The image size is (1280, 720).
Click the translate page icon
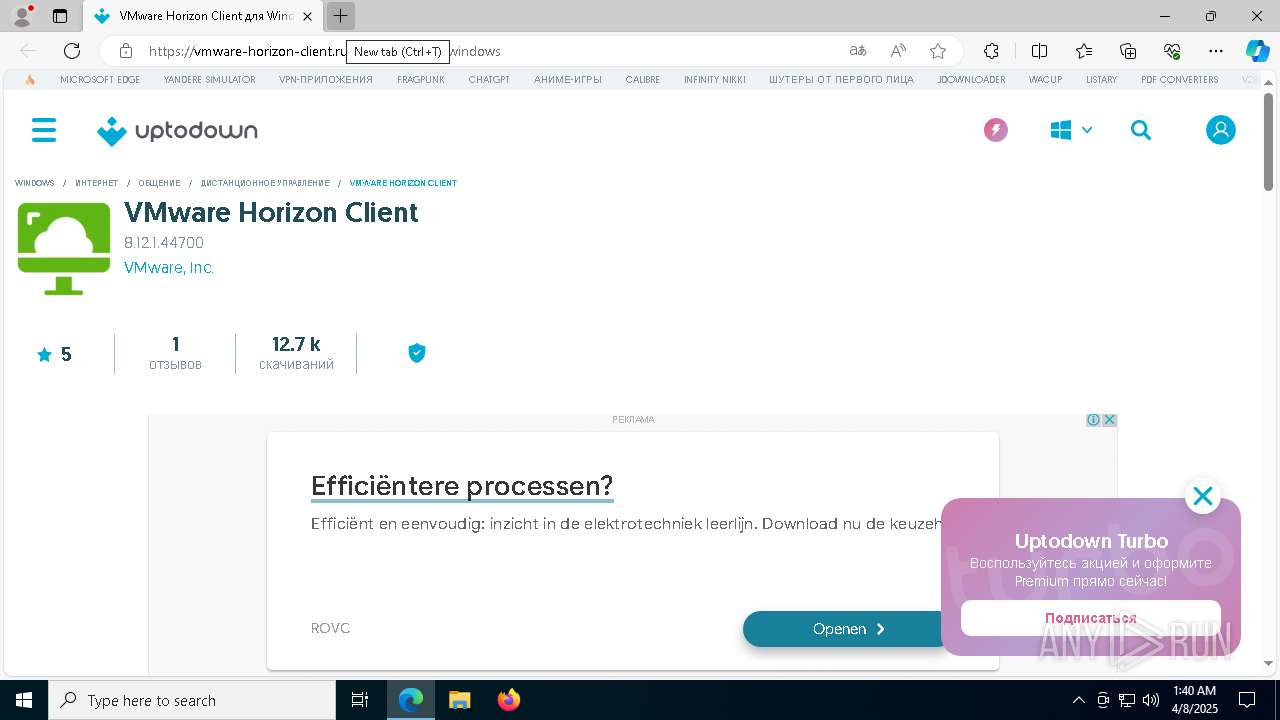(858, 51)
